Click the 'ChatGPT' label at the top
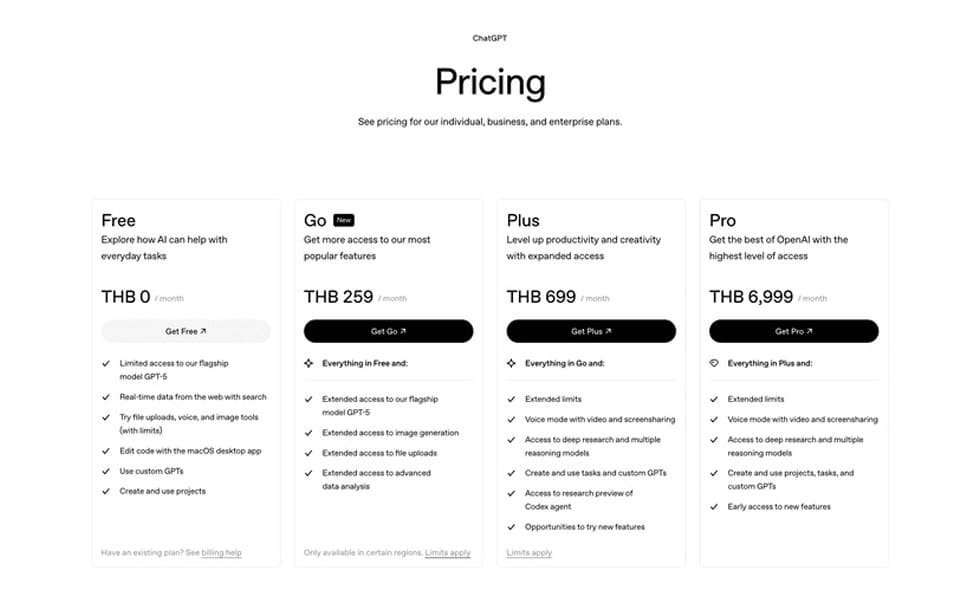Image resolution: width=960 pixels, height=590 pixels. [x=490, y=38]
